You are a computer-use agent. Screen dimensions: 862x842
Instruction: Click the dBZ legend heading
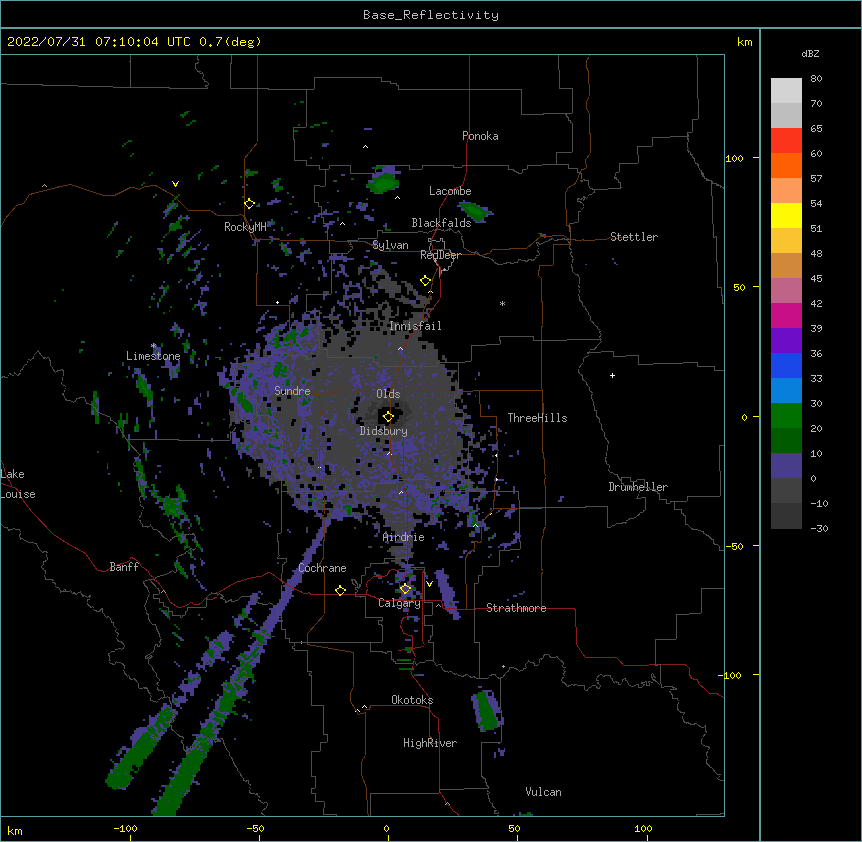pyautogui.click(x=810, y=53)
